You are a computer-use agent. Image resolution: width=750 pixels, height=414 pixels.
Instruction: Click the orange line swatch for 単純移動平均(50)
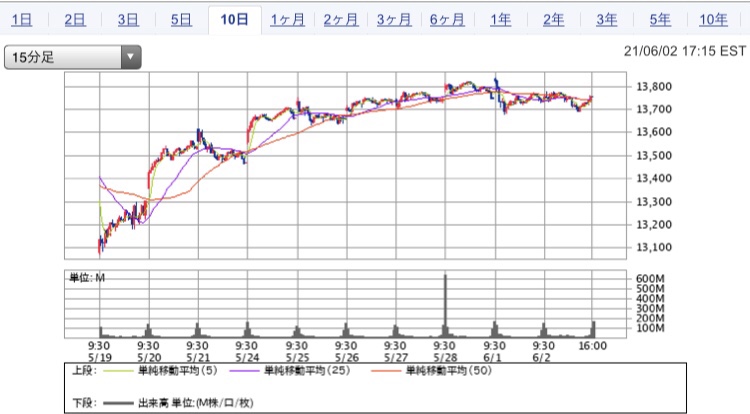point(386,371)
